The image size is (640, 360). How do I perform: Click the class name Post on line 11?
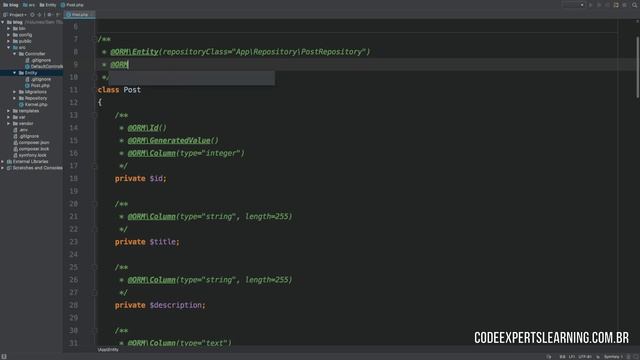coord(132,90)
